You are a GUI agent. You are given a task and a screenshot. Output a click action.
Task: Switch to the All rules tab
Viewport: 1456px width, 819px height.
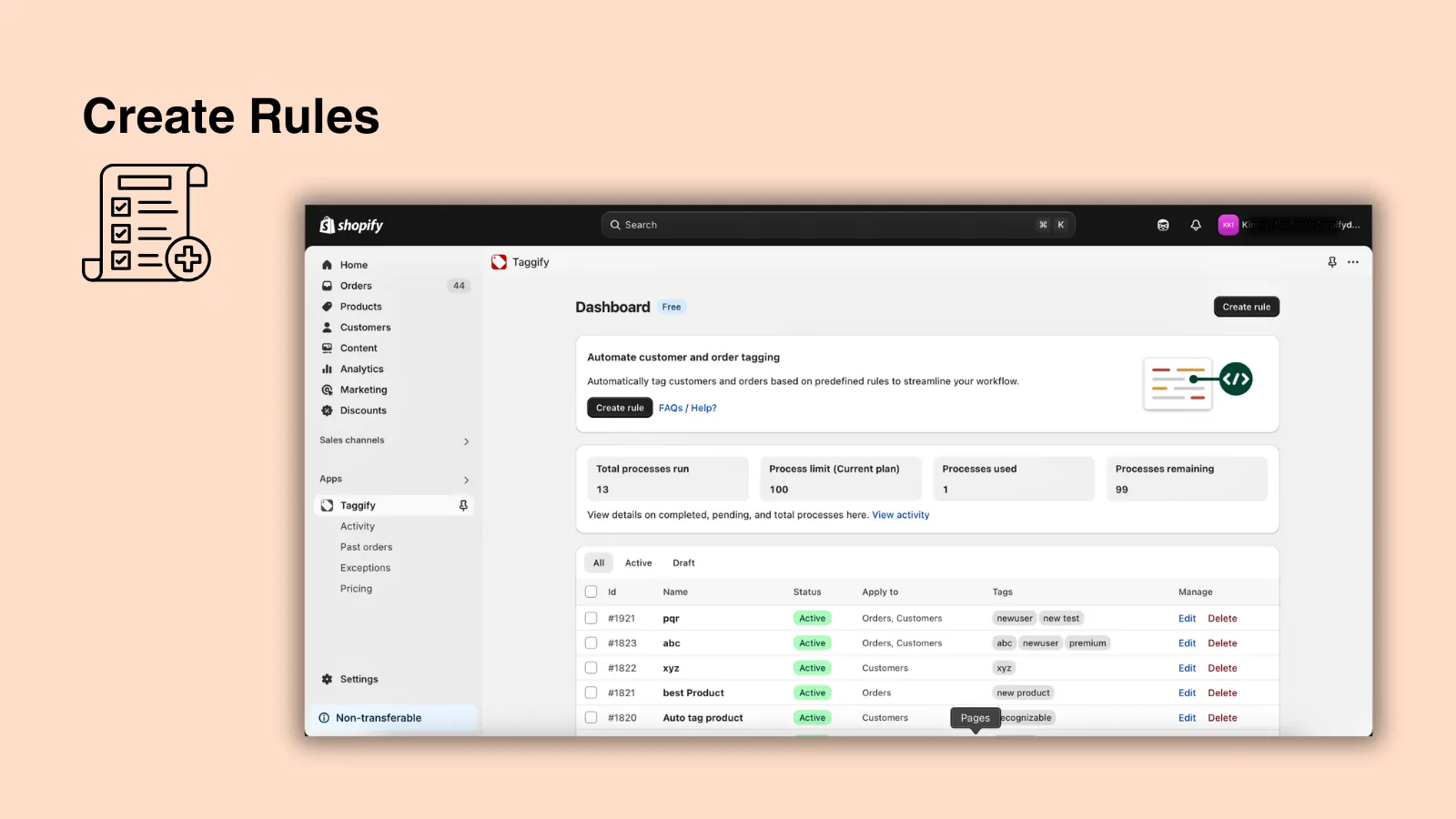tap(599, 563)
